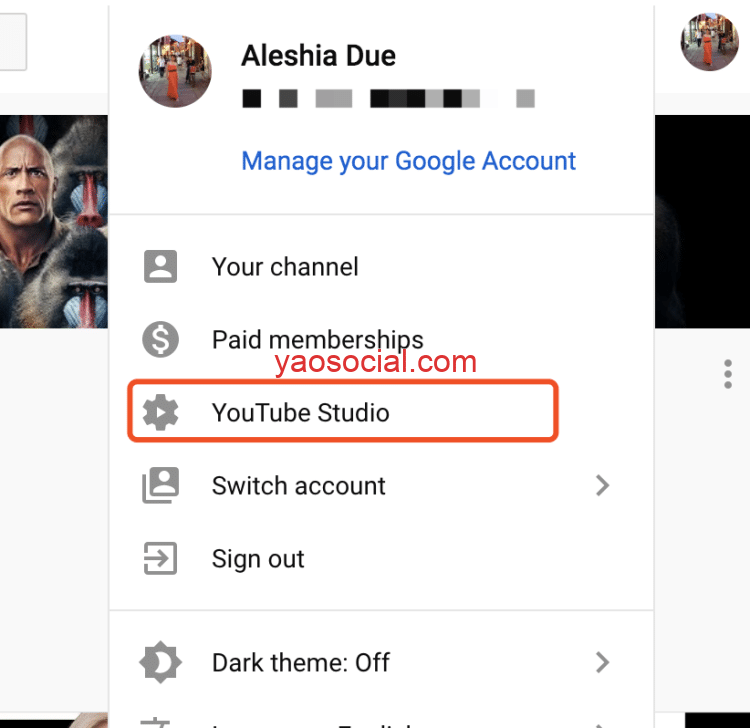Click the Language translate icon at bottom
The width and height of the screenshot is (750, 728).
(x=155, y=723)
